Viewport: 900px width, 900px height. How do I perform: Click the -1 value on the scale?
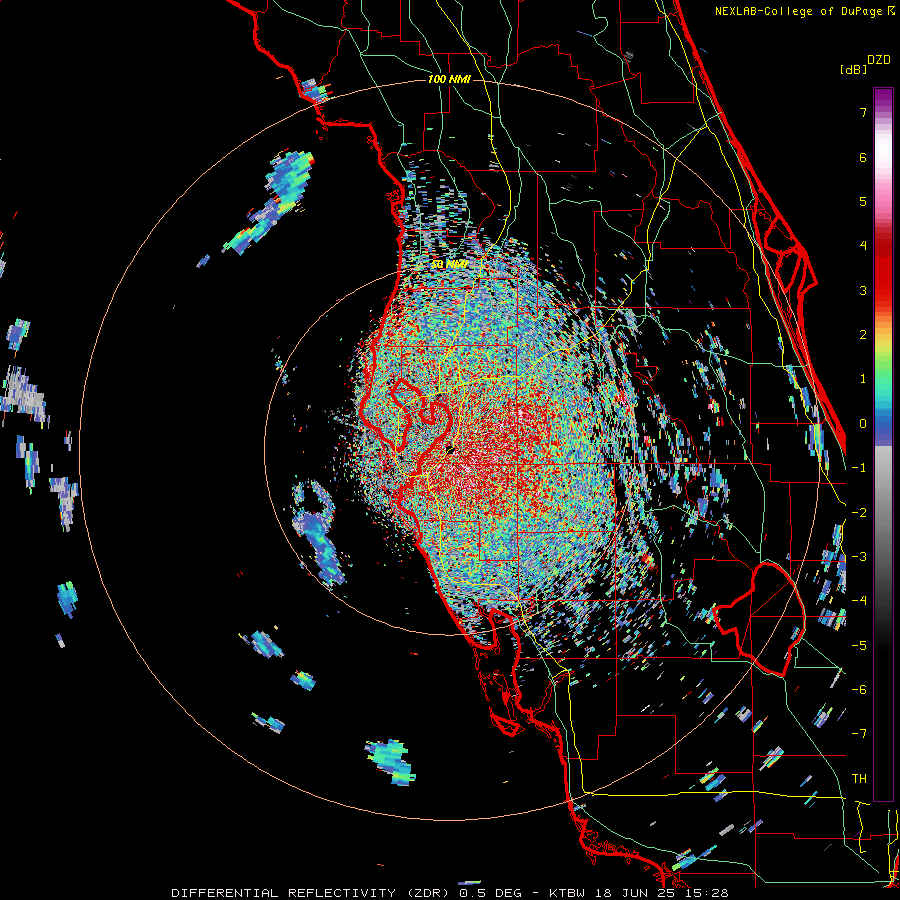tap(859, 468)
